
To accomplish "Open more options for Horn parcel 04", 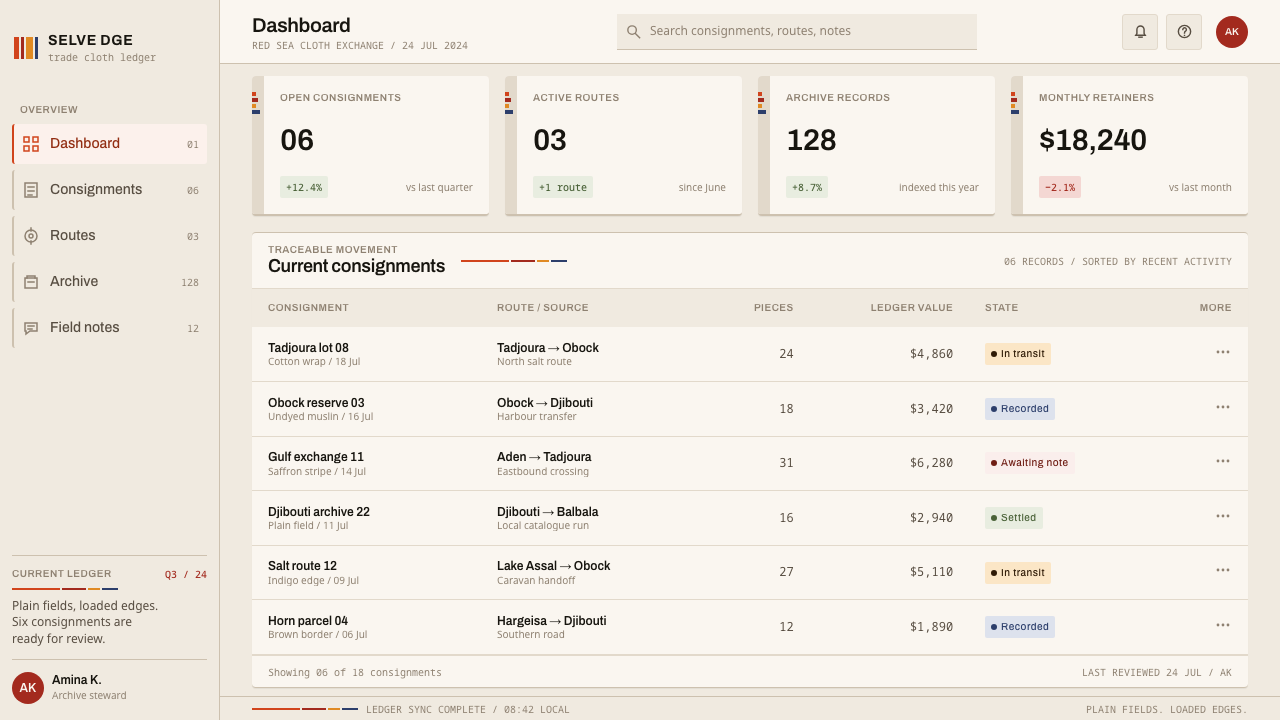I will click(1223, 625).
